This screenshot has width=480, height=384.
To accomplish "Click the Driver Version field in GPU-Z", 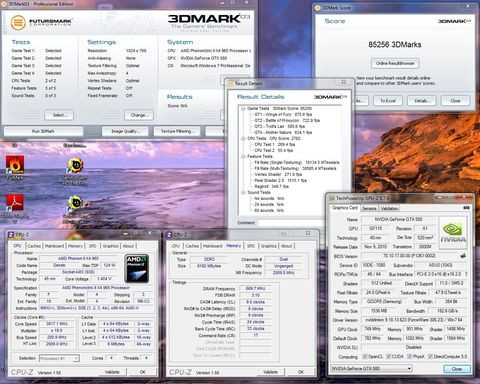I will (x=414, y=320).
